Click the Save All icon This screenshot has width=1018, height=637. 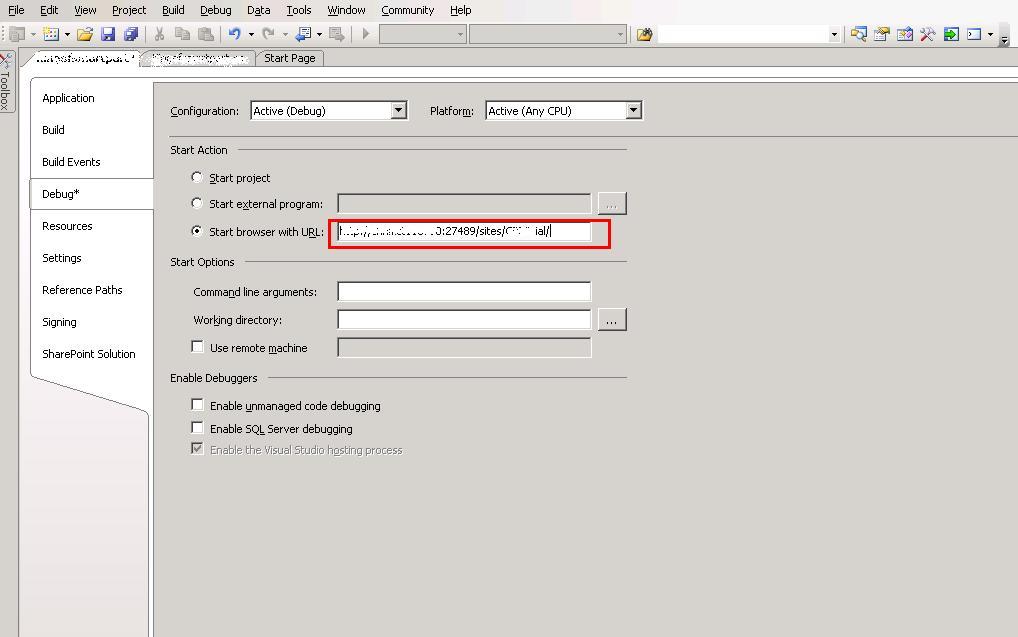131,34
